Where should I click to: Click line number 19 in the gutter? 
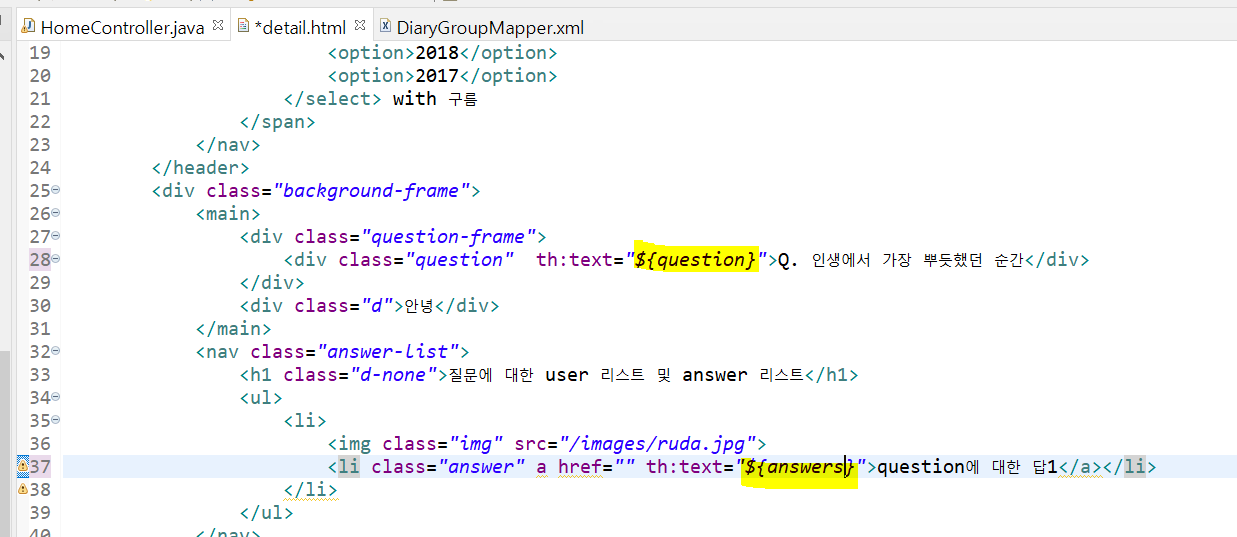[x=38, y=52]
